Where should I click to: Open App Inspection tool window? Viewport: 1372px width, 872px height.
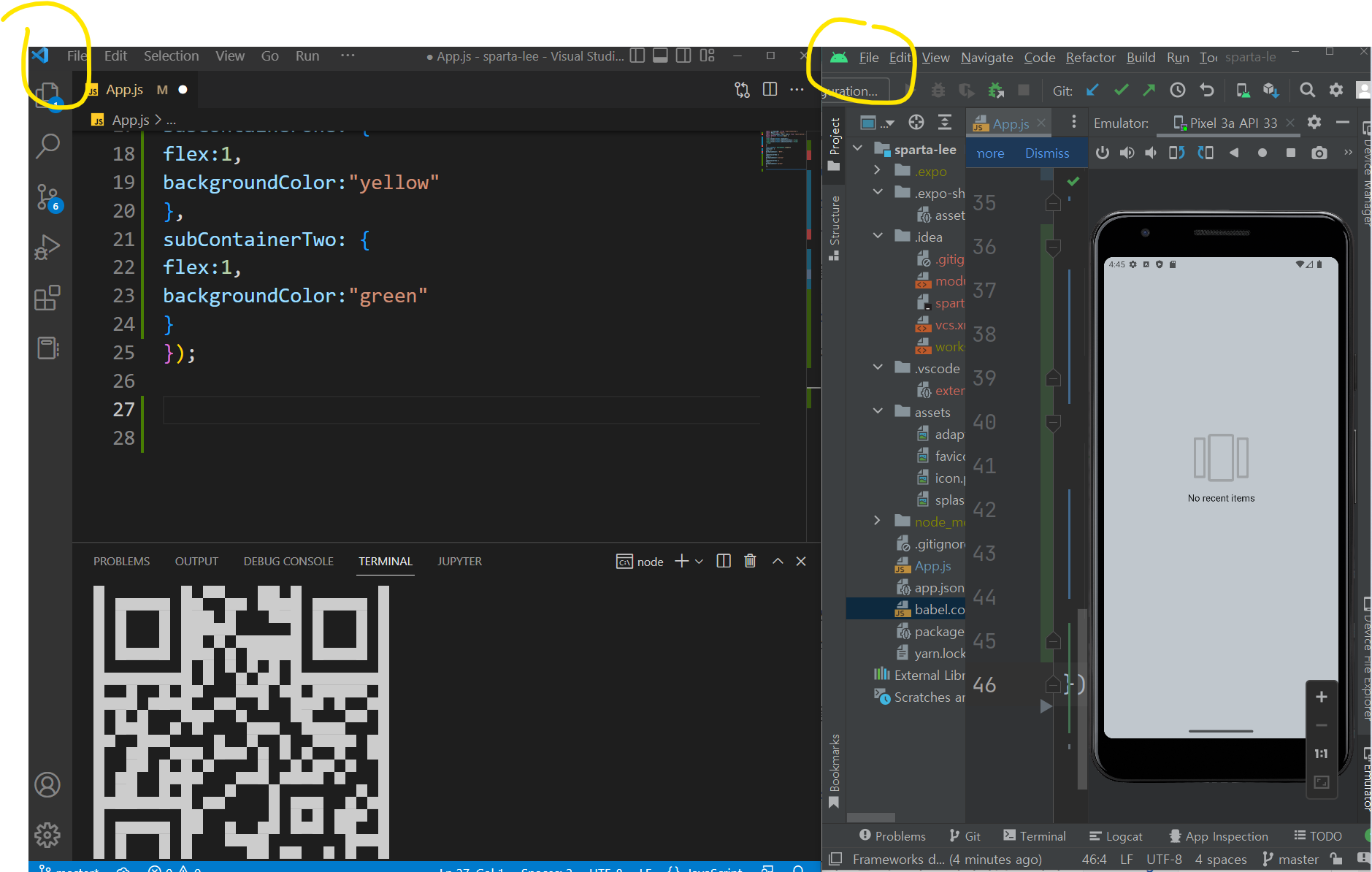[x=1218, y=836]
